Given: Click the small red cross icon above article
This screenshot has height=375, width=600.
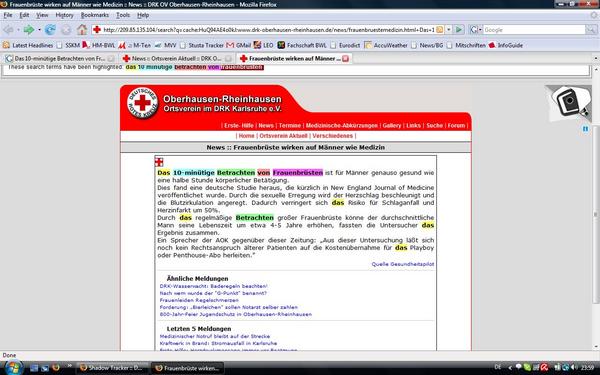Looking at the screenshot, I should (159, 162).
